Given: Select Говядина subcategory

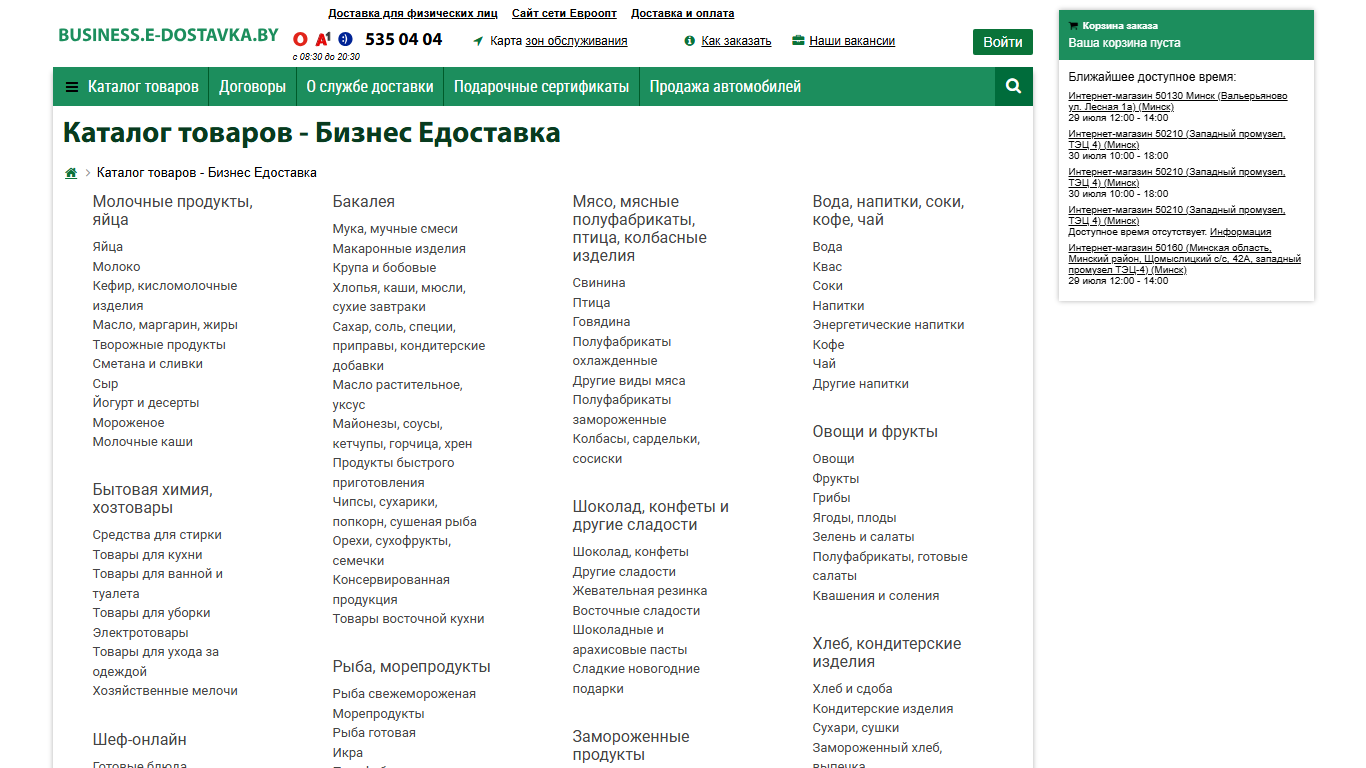Looking at the screenshot, I should (601, 322).
